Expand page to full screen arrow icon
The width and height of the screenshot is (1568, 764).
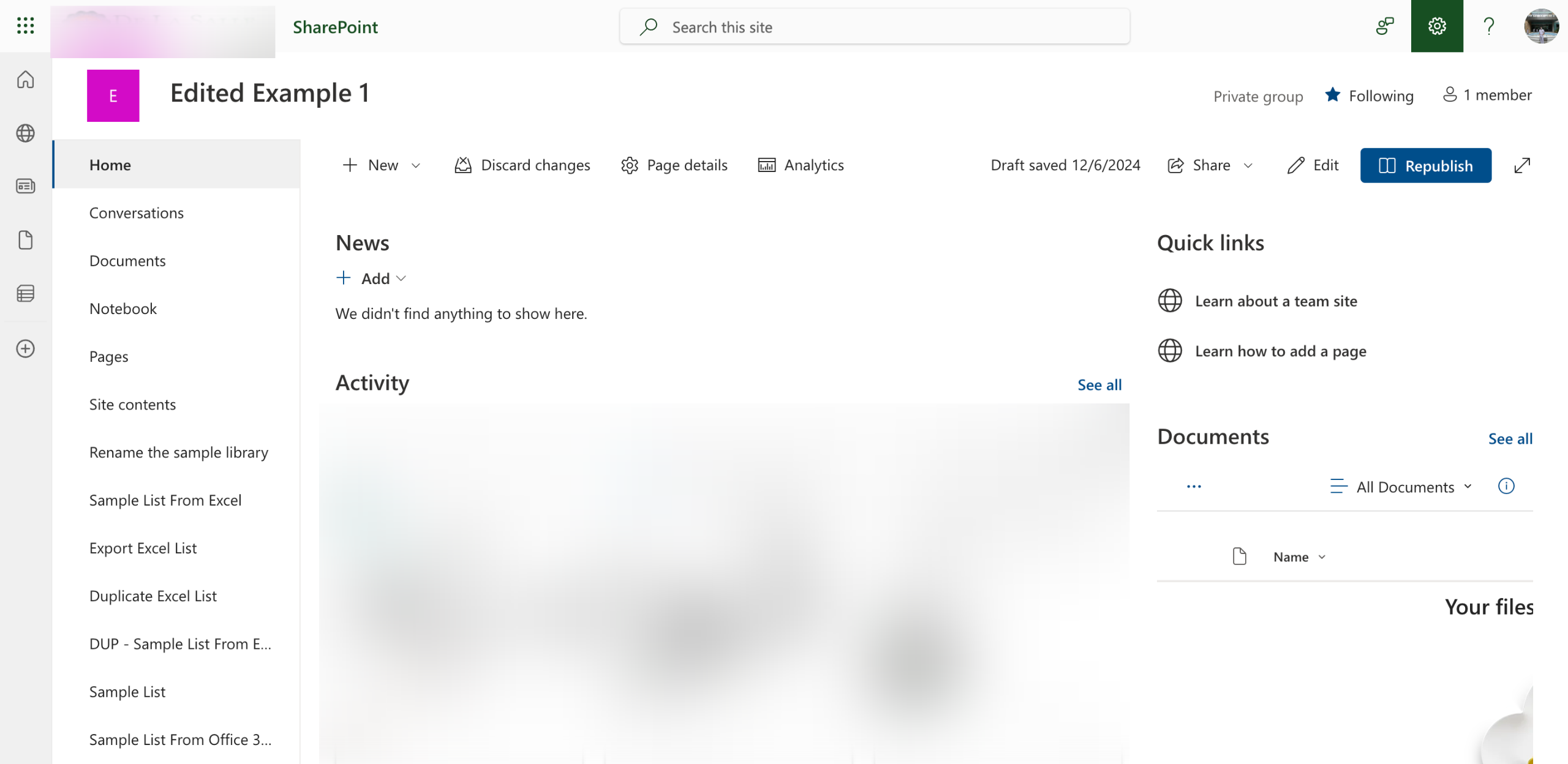coord(1522,165)
